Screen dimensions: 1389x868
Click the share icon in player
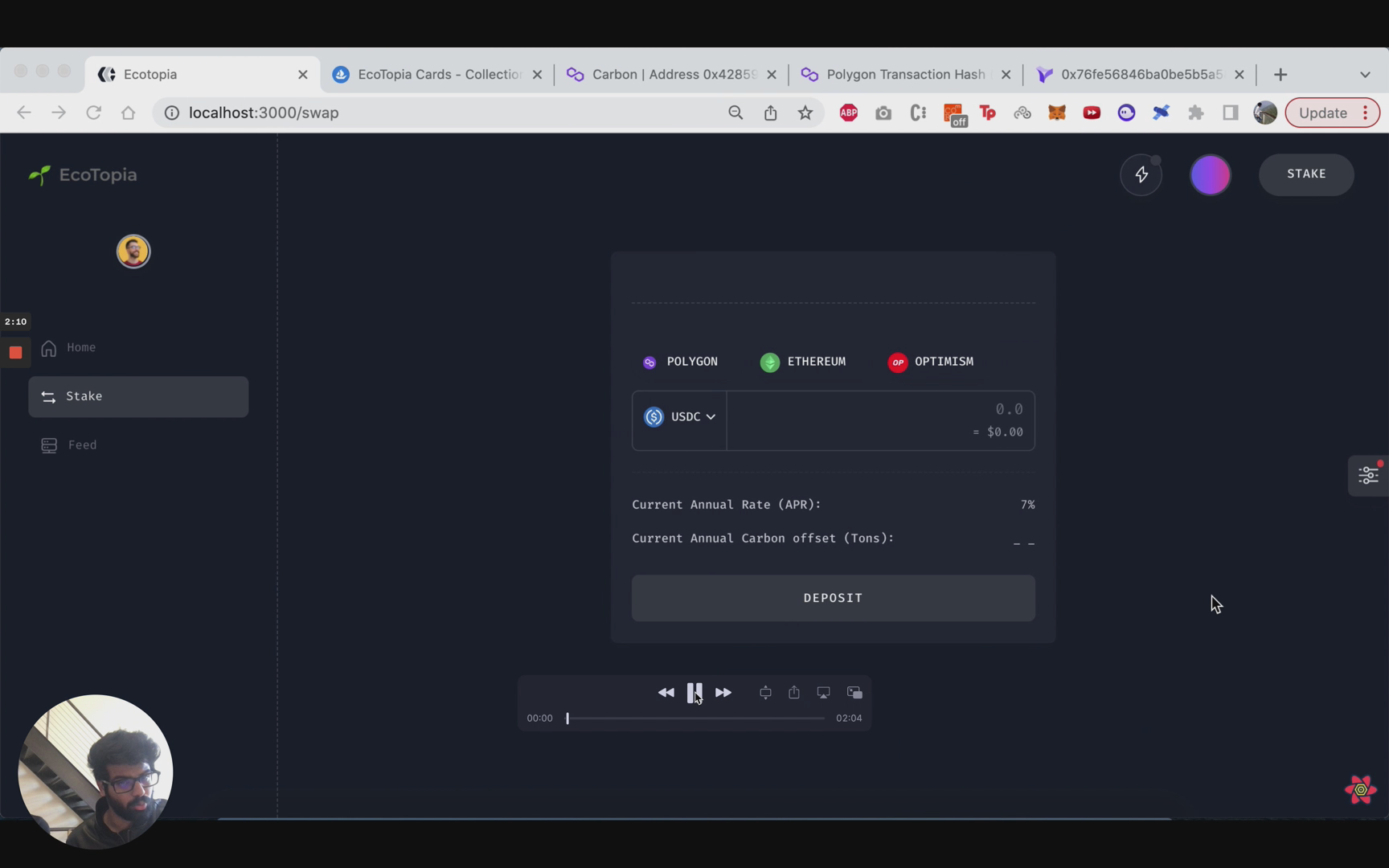click(x=794, y=692)
